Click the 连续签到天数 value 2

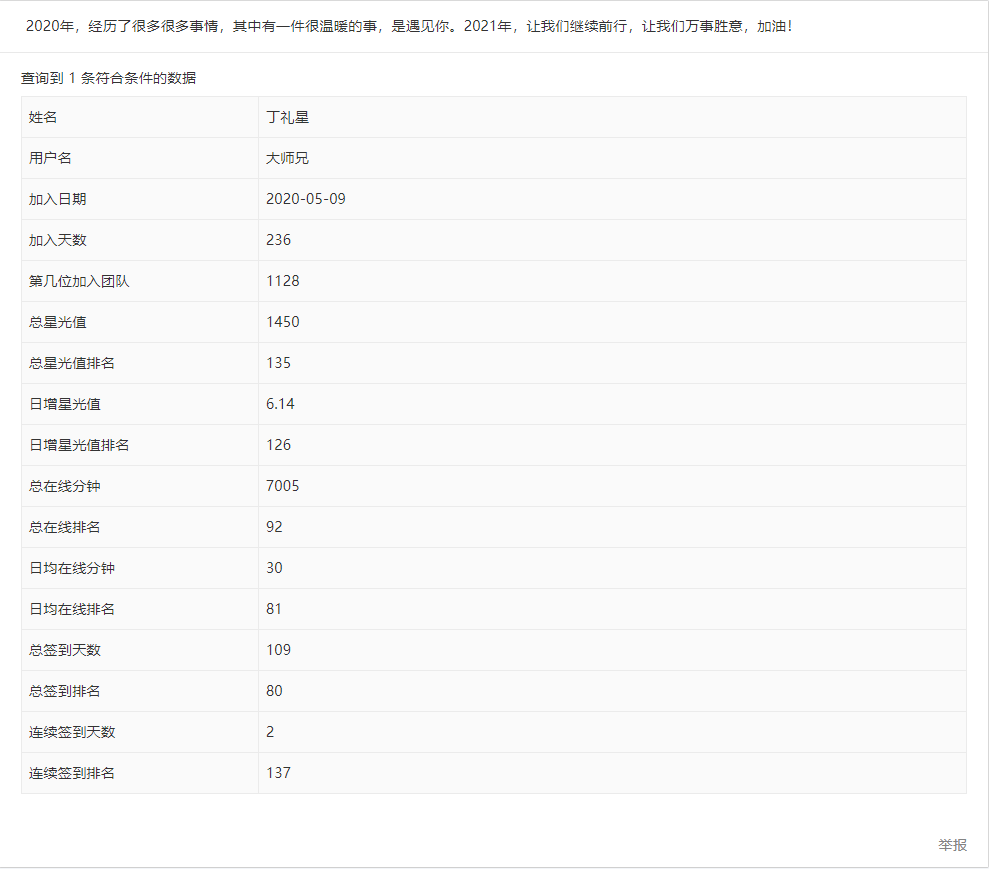270,732
